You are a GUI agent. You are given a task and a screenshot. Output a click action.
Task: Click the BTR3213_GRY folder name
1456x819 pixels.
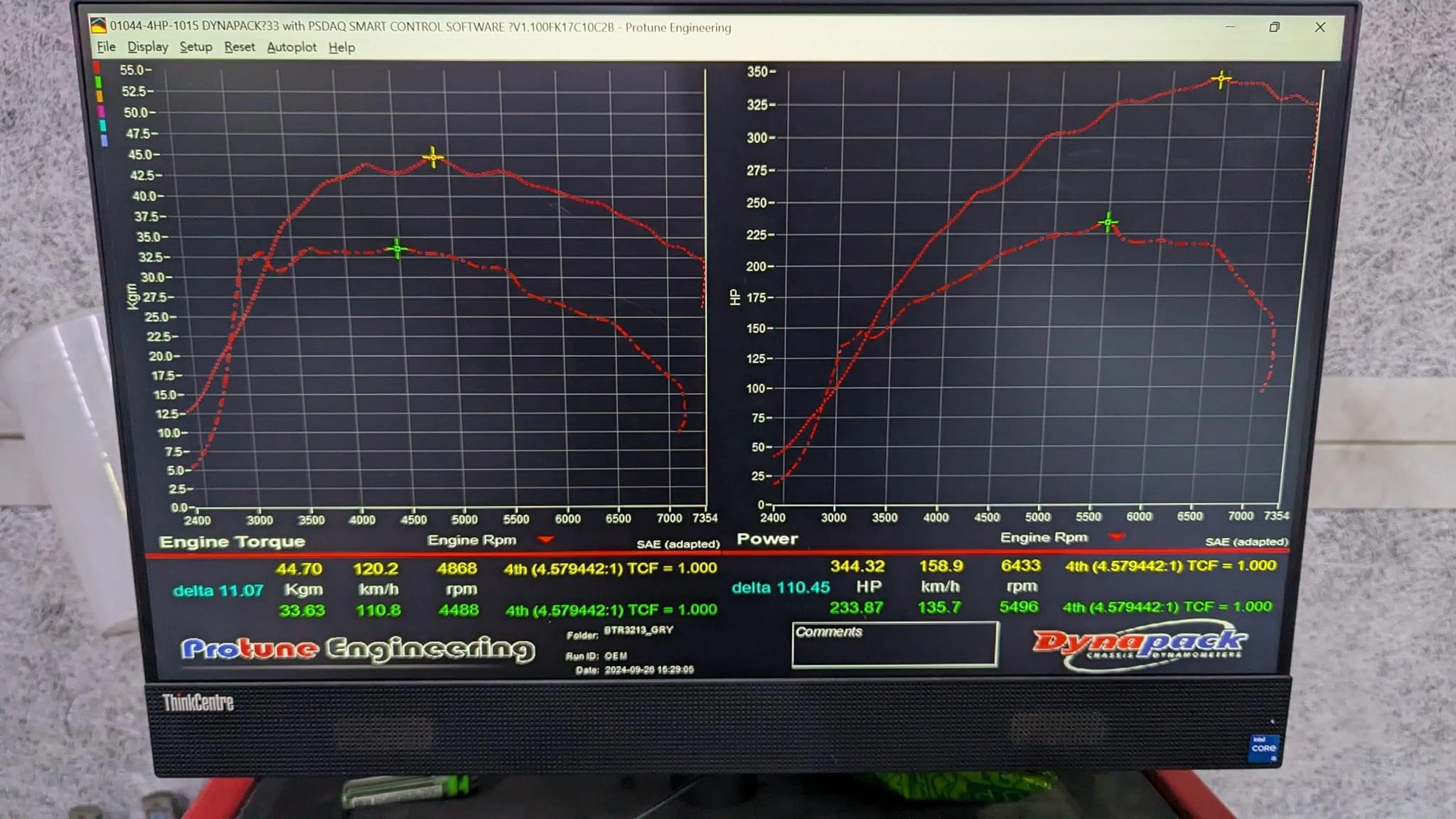click(638, 630)
